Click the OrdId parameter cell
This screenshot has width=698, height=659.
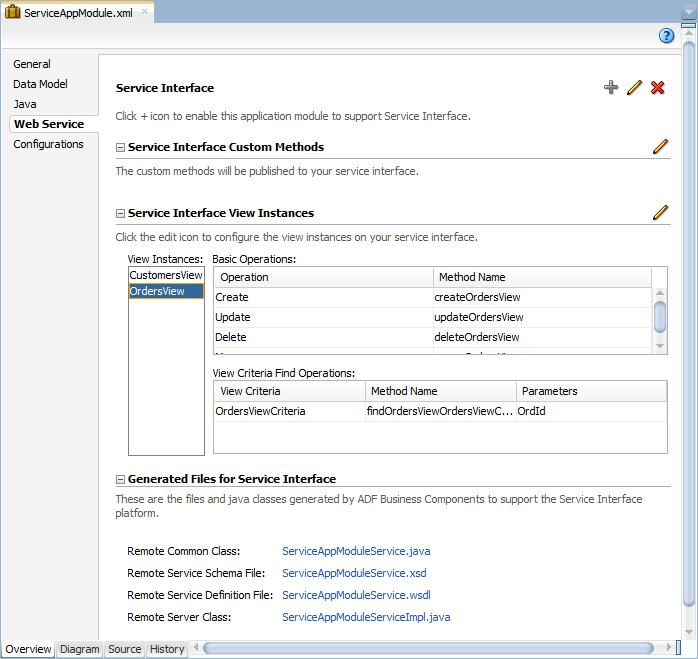(x=591, y=411)
